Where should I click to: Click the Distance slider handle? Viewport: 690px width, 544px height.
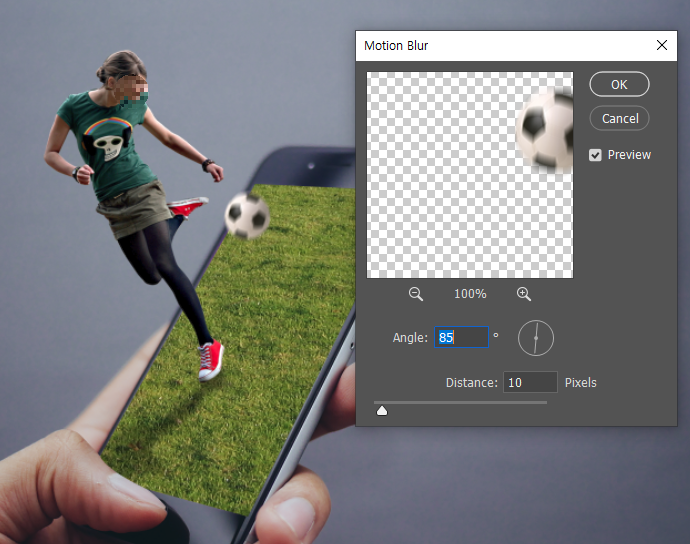pyautogui.click(x=382, y=411)
